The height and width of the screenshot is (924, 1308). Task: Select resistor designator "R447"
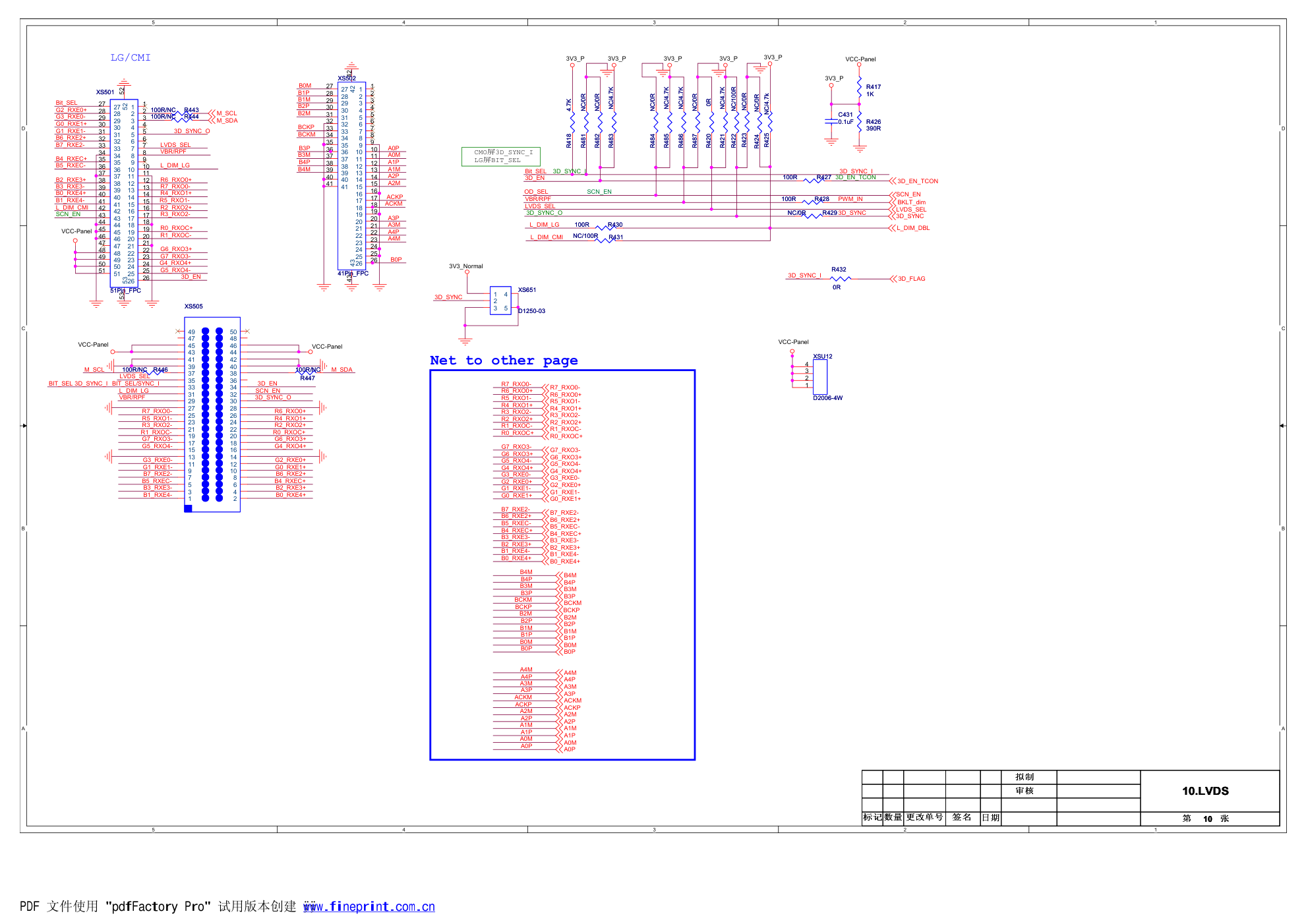click(x=307, y=378)
